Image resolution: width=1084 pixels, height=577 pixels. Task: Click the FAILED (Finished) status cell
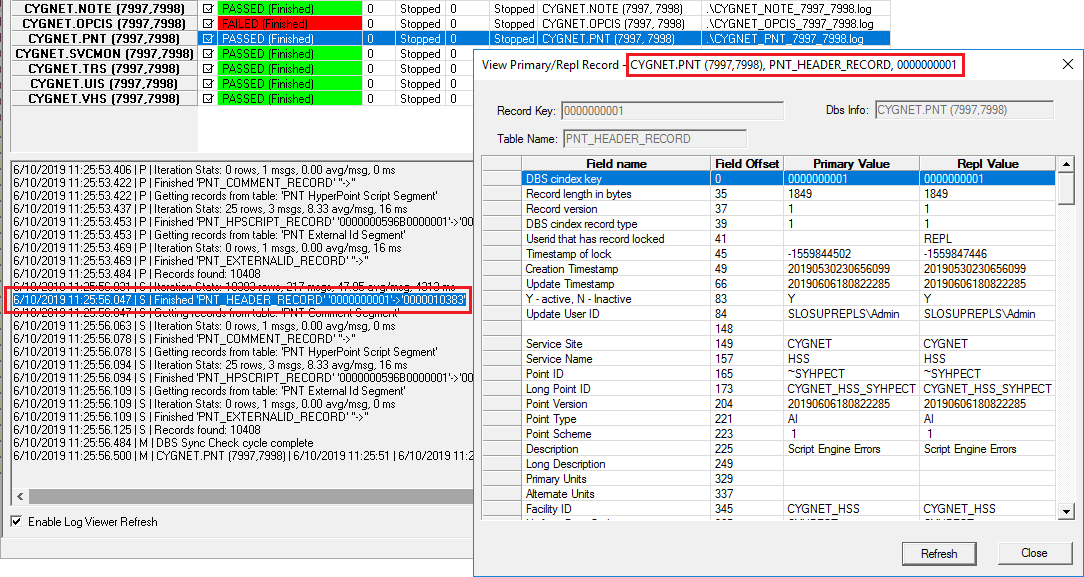coord(290,24)
